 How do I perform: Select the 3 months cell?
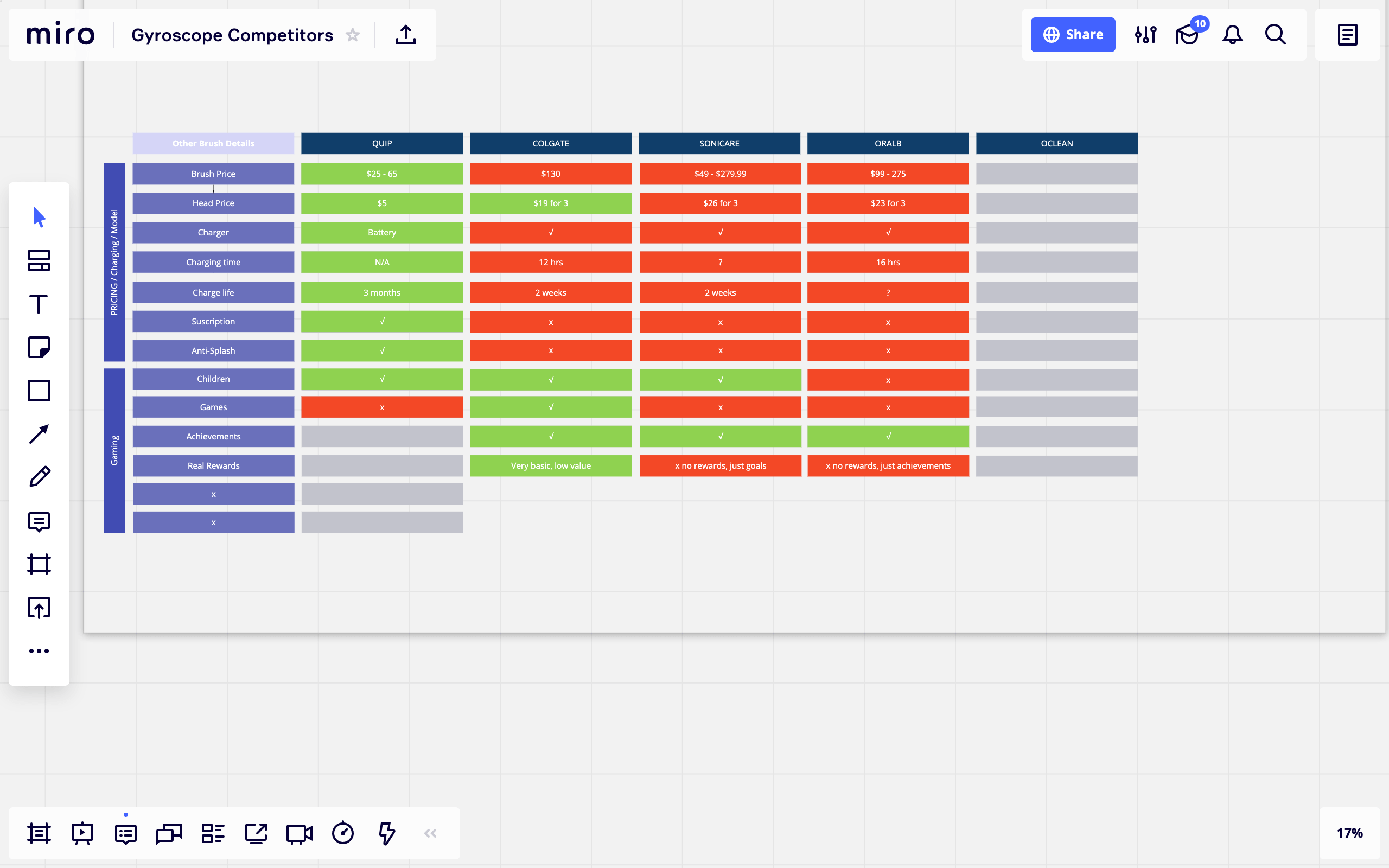[381, 293]
